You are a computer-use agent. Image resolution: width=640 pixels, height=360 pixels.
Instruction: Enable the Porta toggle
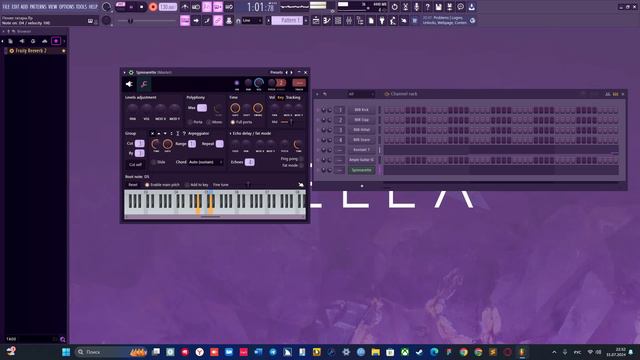click(196, 122)
